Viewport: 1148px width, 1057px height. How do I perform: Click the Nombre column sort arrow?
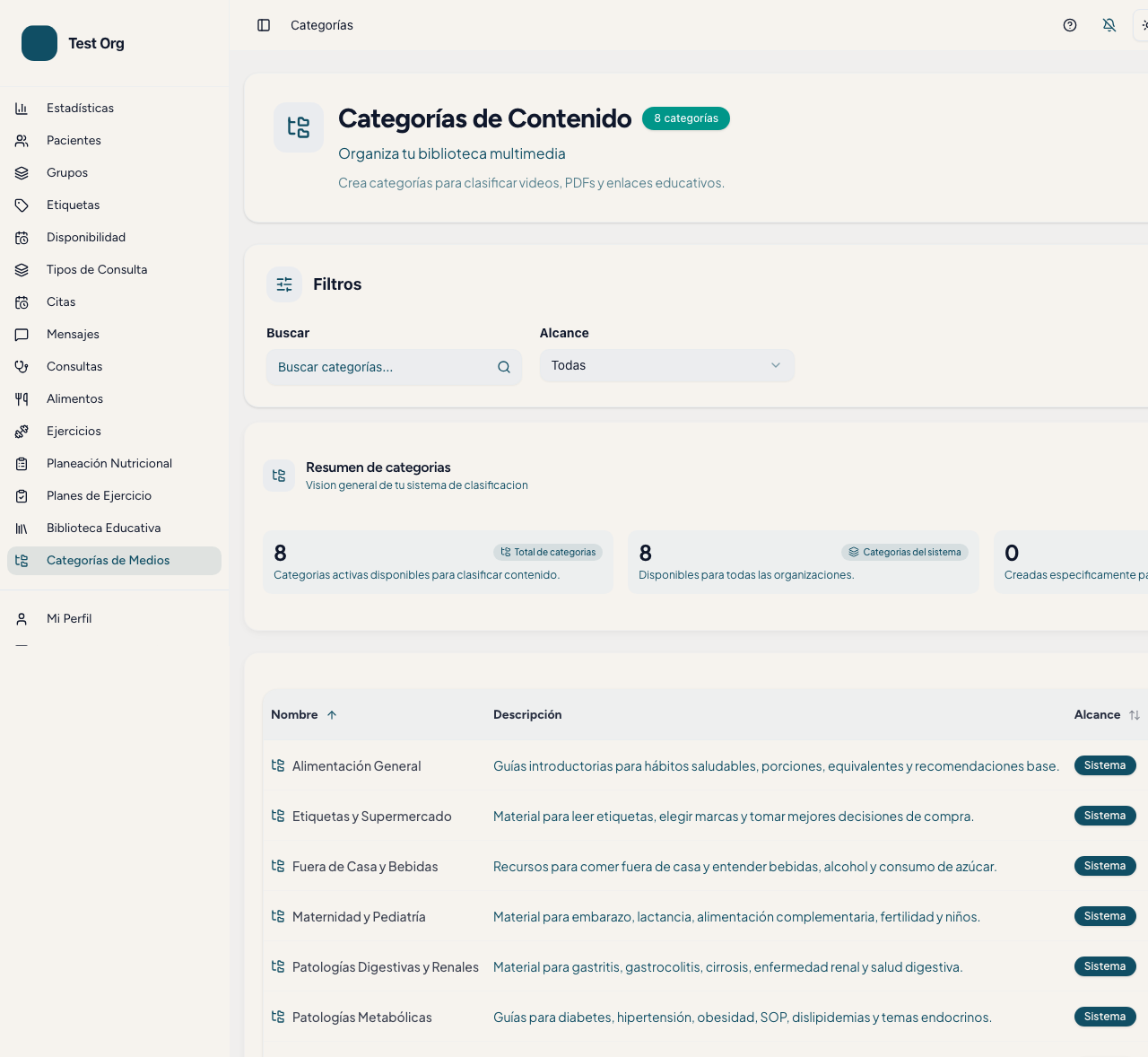coord(332,715)
